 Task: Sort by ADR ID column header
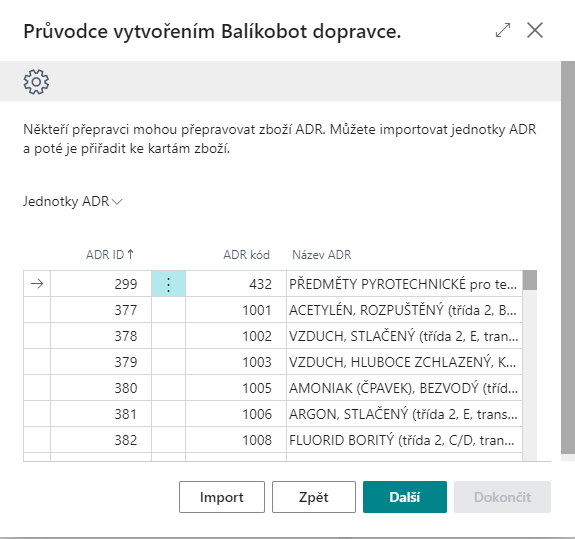point(110,254)
